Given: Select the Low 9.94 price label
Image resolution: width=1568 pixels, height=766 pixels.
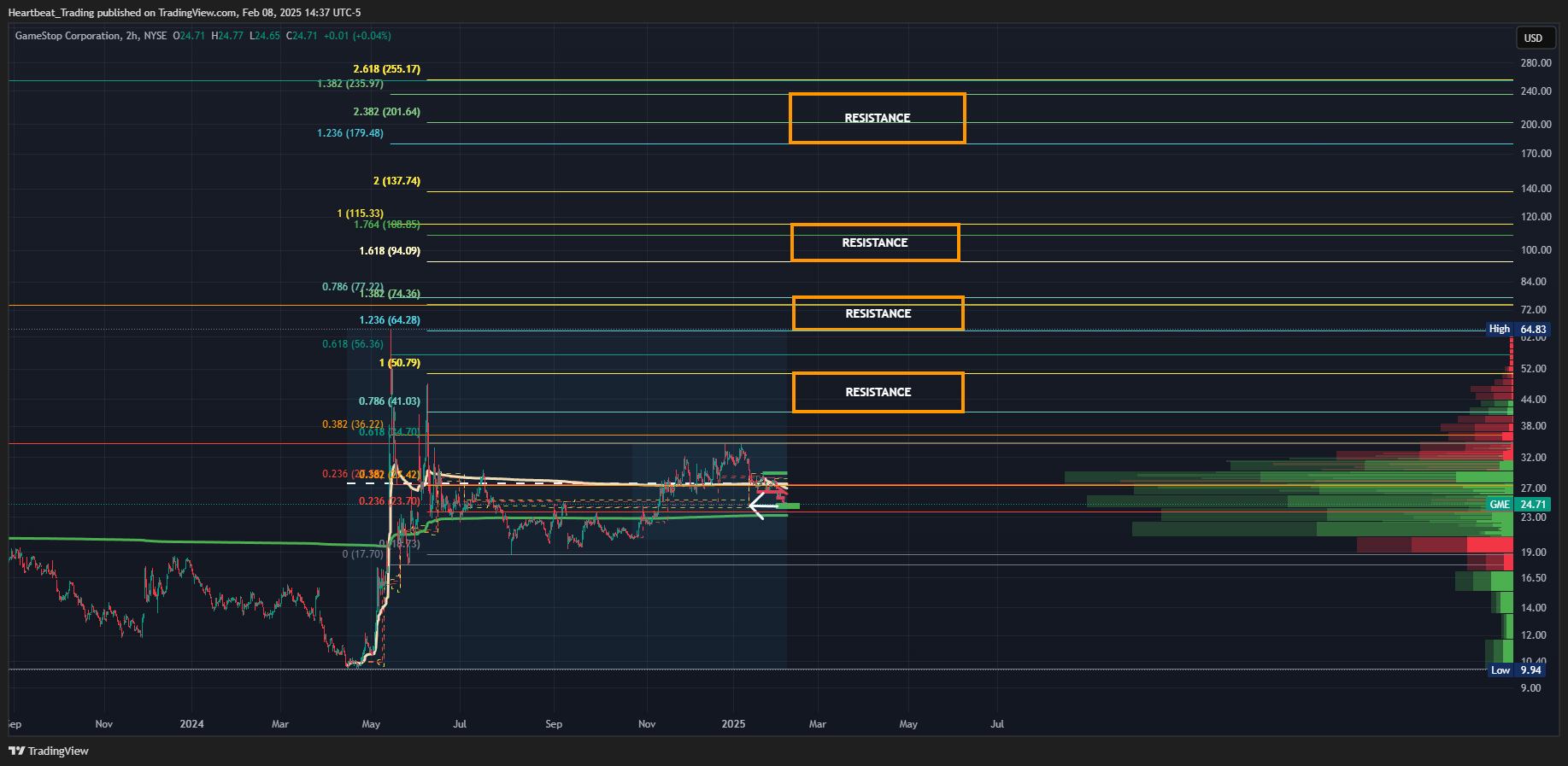Looking at the screenshot, I should (1518, 670).
